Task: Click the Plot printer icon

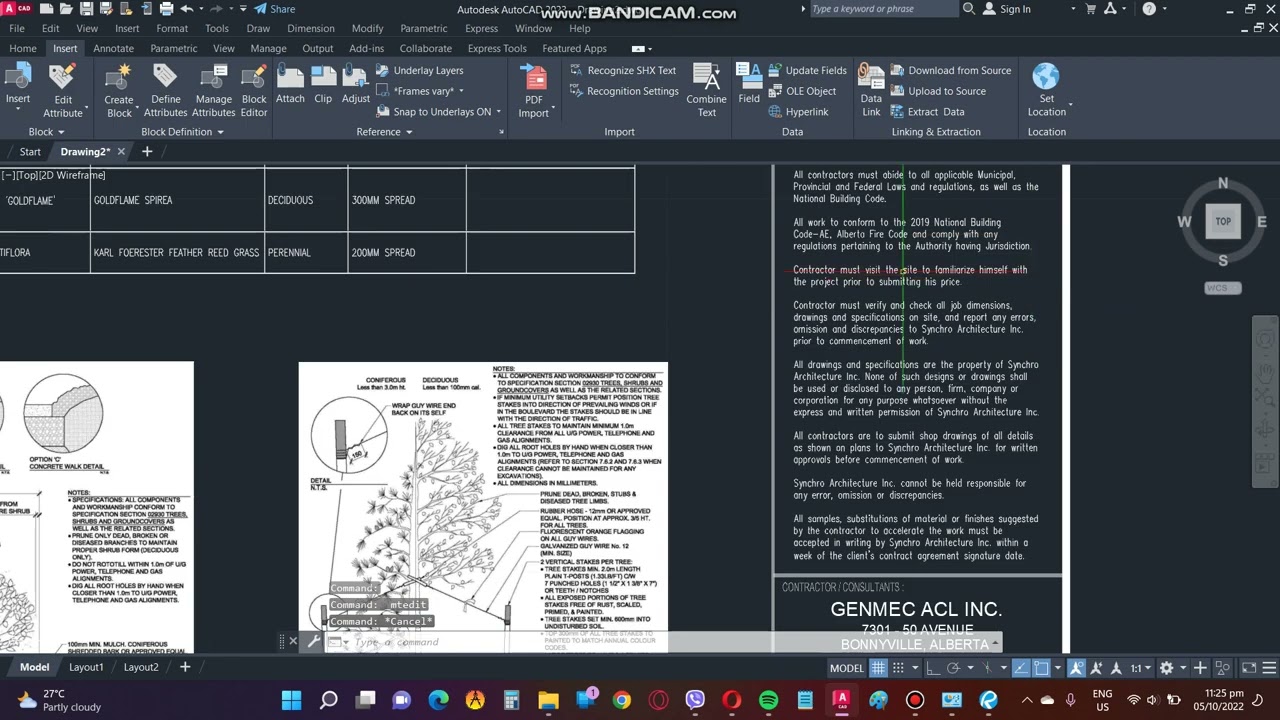Action: coord(168,9)
